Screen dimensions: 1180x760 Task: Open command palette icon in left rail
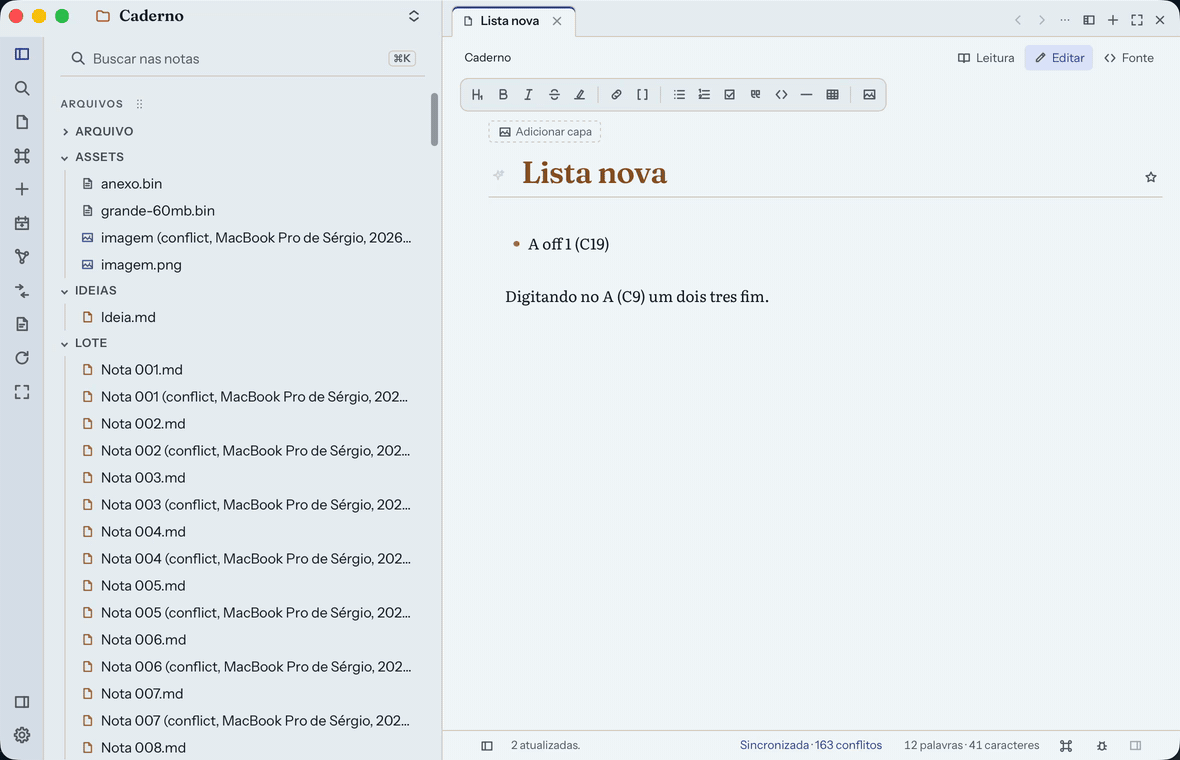point(22,156)
